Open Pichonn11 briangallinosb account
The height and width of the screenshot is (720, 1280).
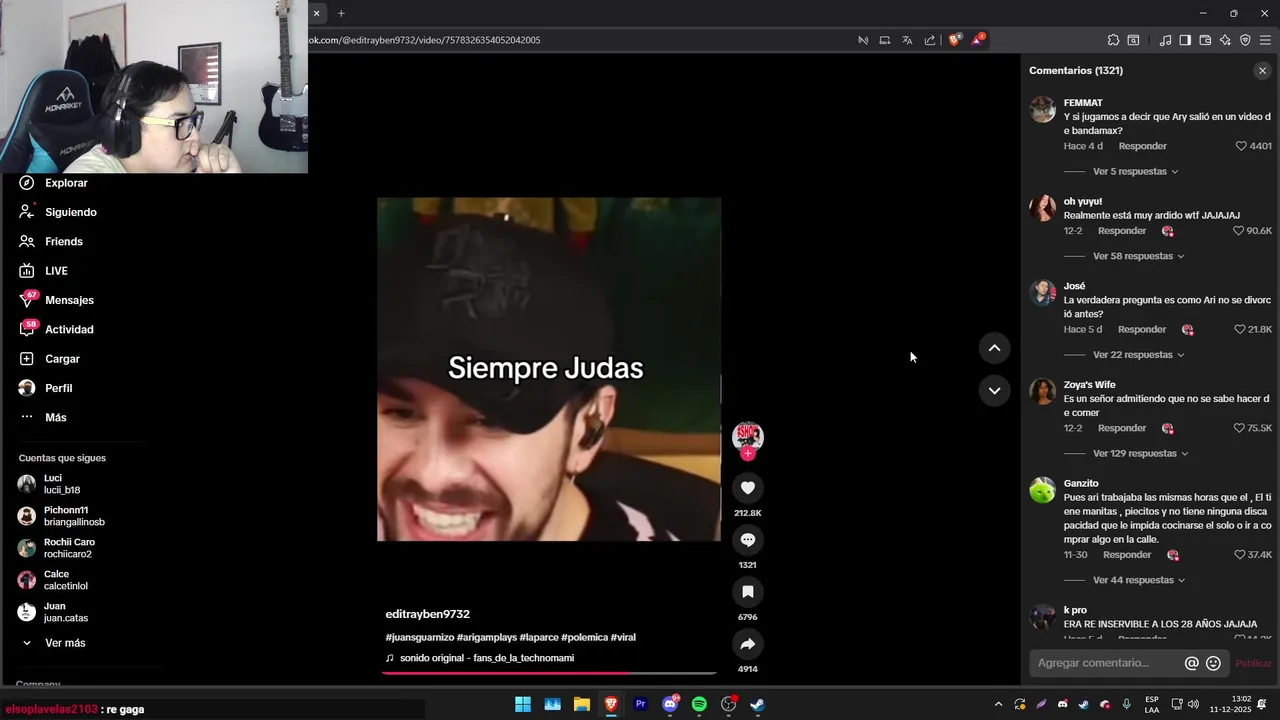pyautogui.click(x=61, y=516)
